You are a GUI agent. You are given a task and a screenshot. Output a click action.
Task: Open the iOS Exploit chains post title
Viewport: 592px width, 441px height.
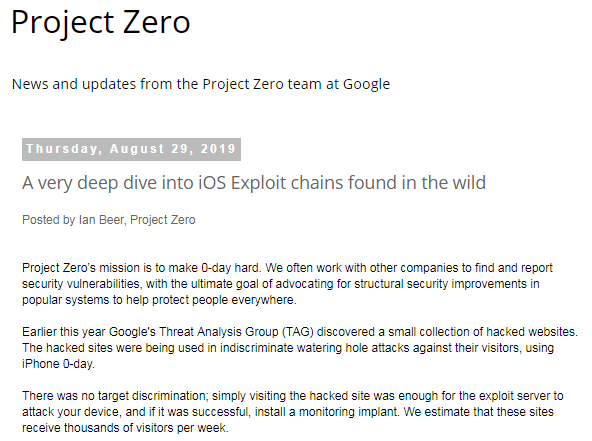pos(254,183)
